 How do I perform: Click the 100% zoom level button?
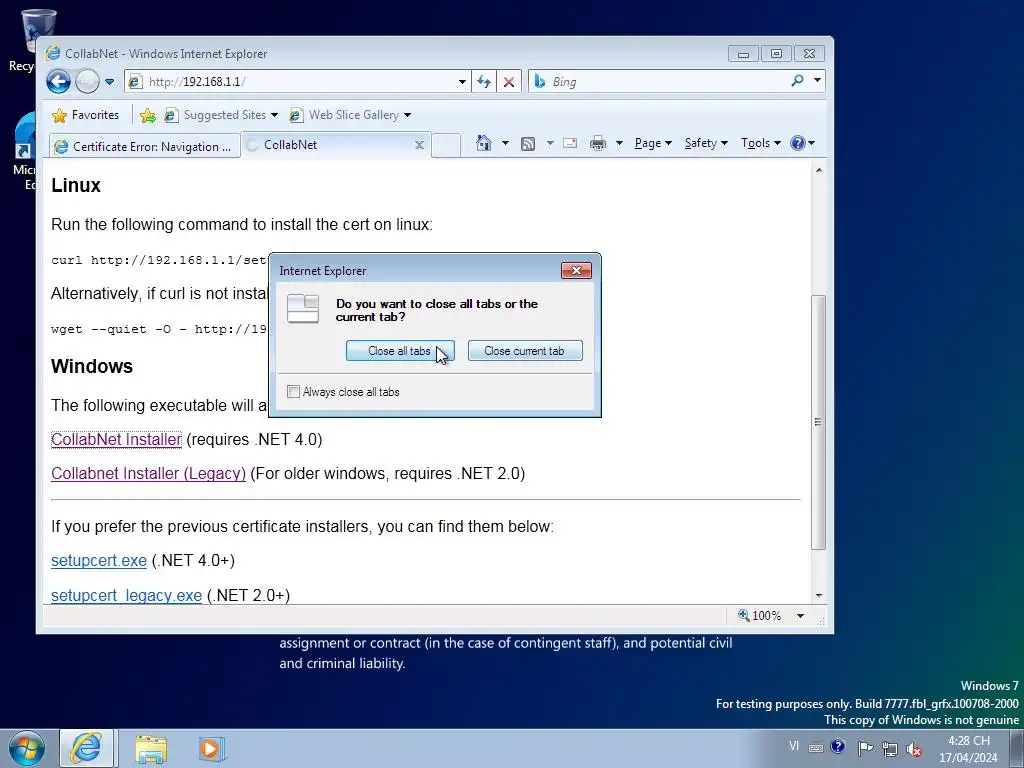tap(760, 615)
